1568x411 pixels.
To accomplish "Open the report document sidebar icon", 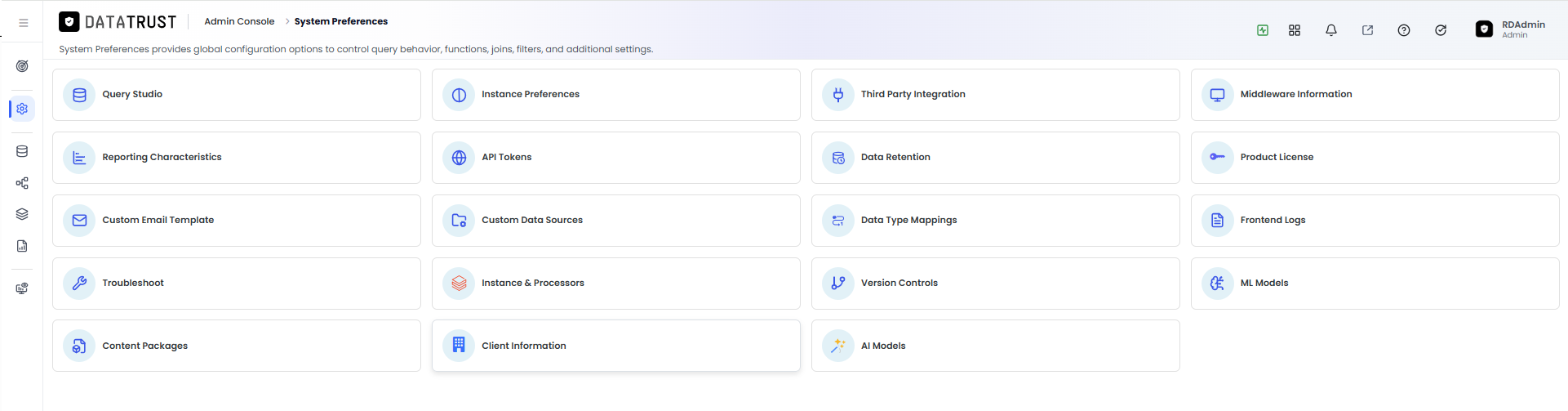I will pyautogui.click(x=22, y=246).
